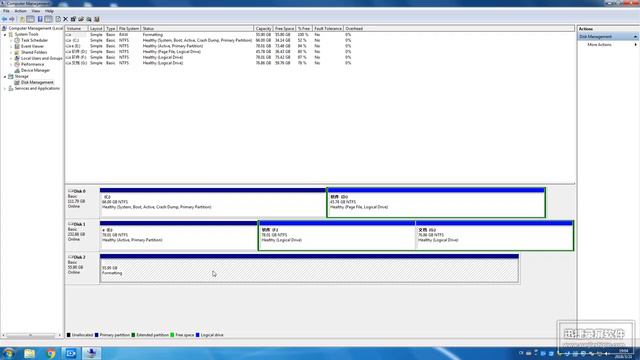This screenshot has width=640, height=360.
Task: Select the D: Page File logical drive block
Action: coord(436,202)
